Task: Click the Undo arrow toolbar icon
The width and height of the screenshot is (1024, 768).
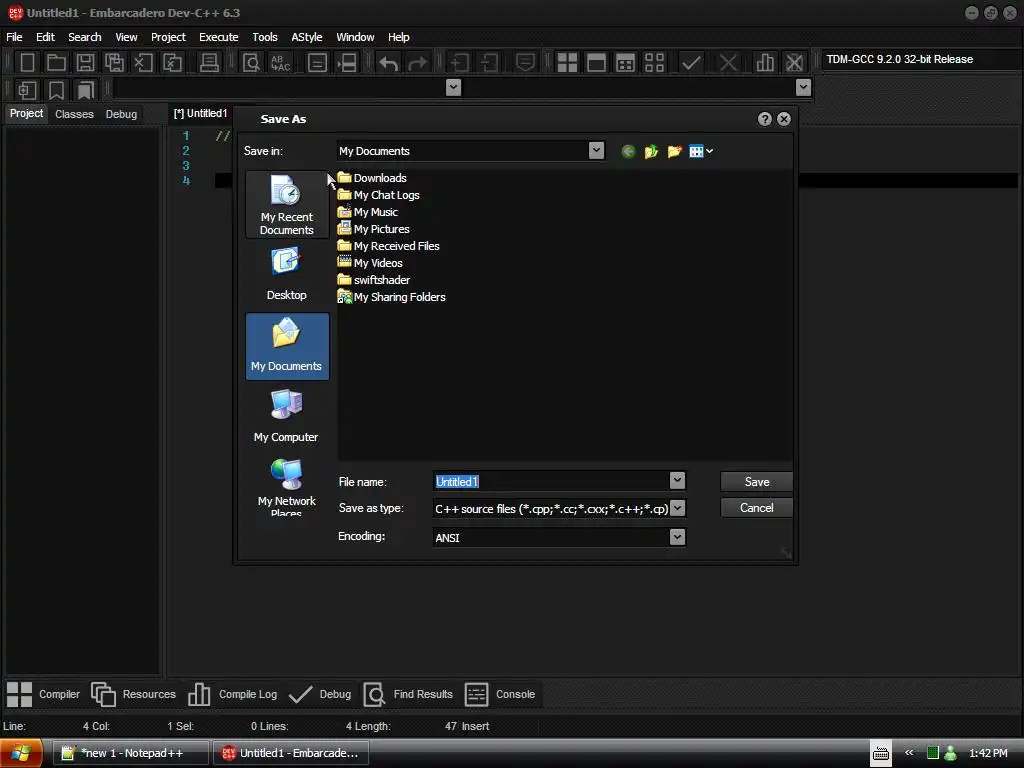Action: [x=389, y=63]
